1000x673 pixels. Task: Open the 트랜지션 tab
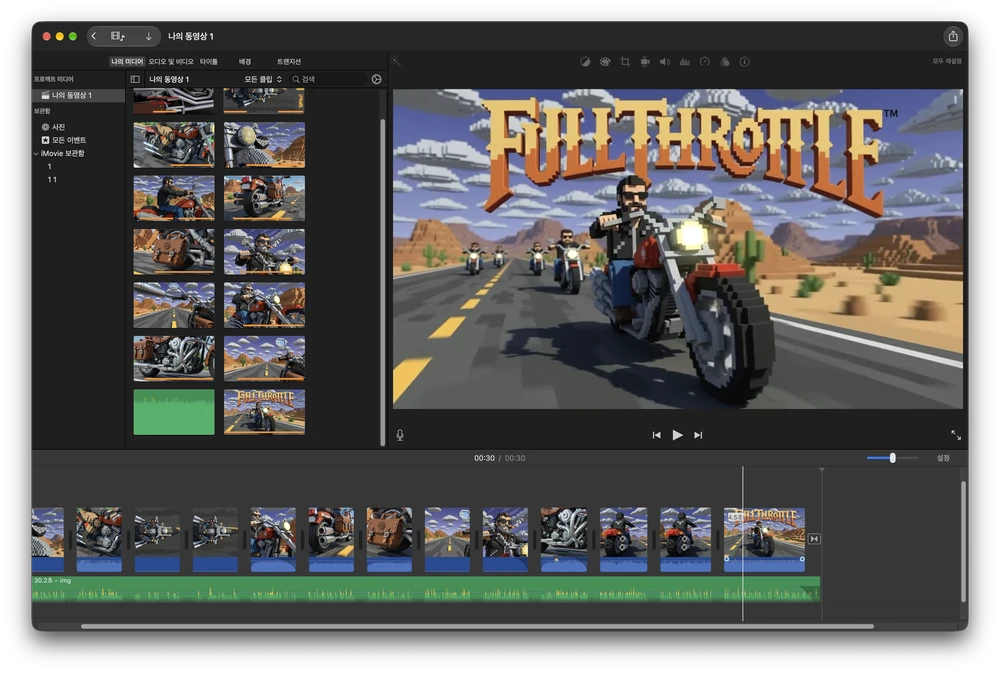pos(289,61)
